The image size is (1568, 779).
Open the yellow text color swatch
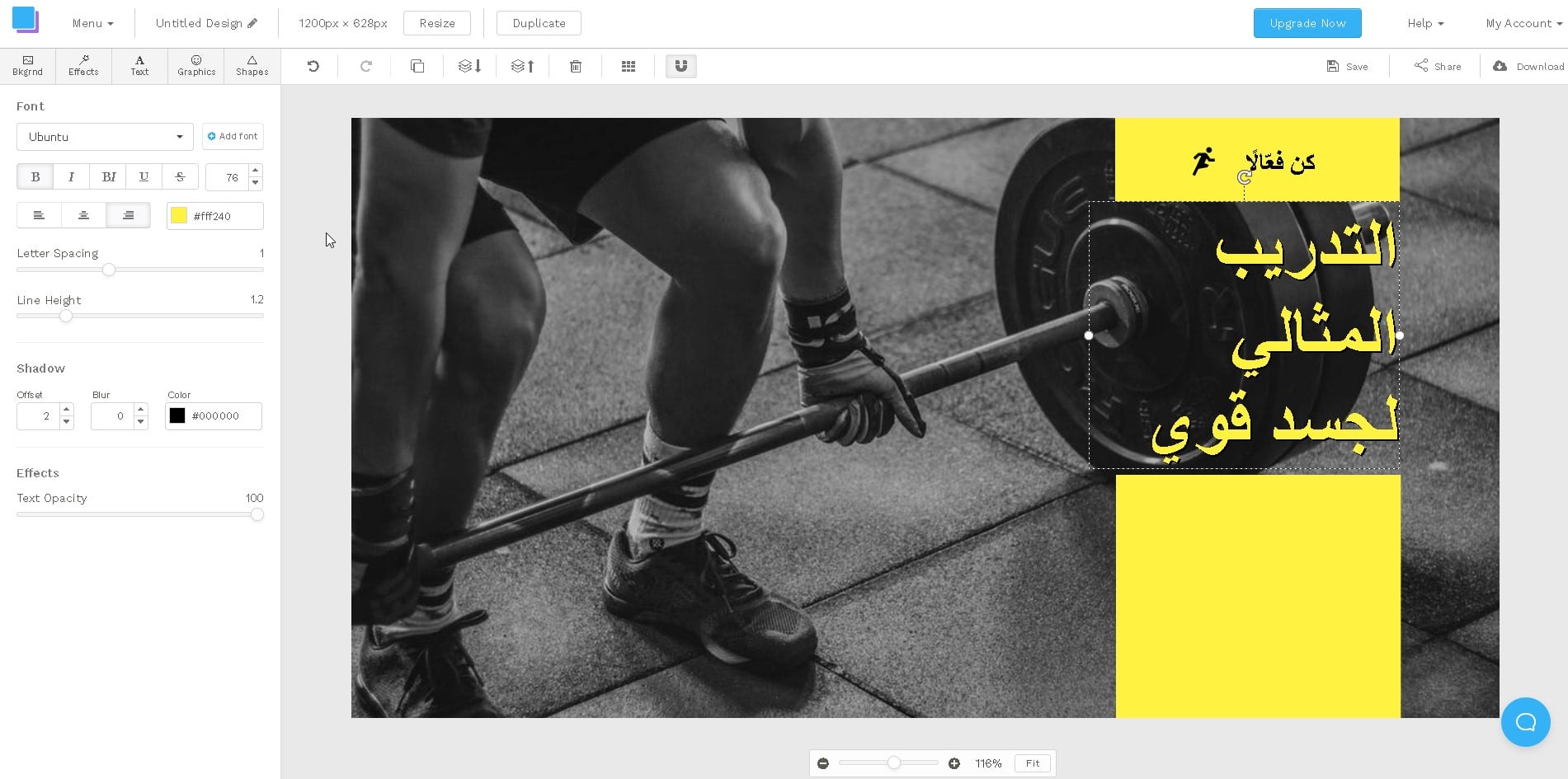pos(179,216)
